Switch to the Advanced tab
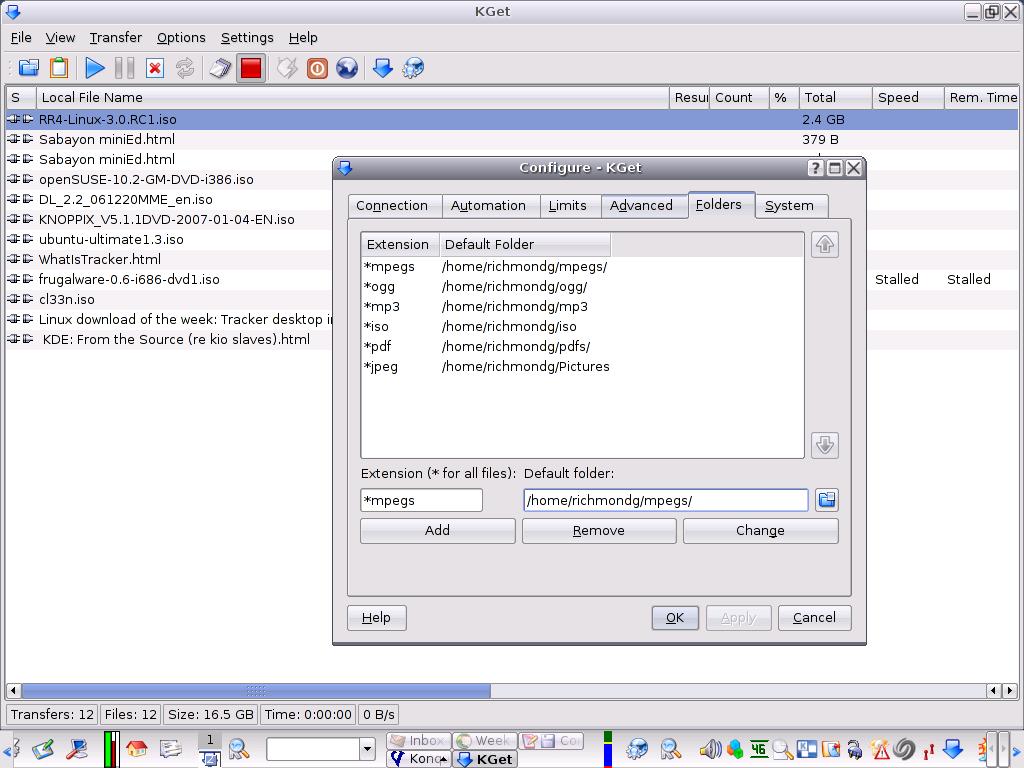Screen dimensions: 1024x768 [644, 206]
